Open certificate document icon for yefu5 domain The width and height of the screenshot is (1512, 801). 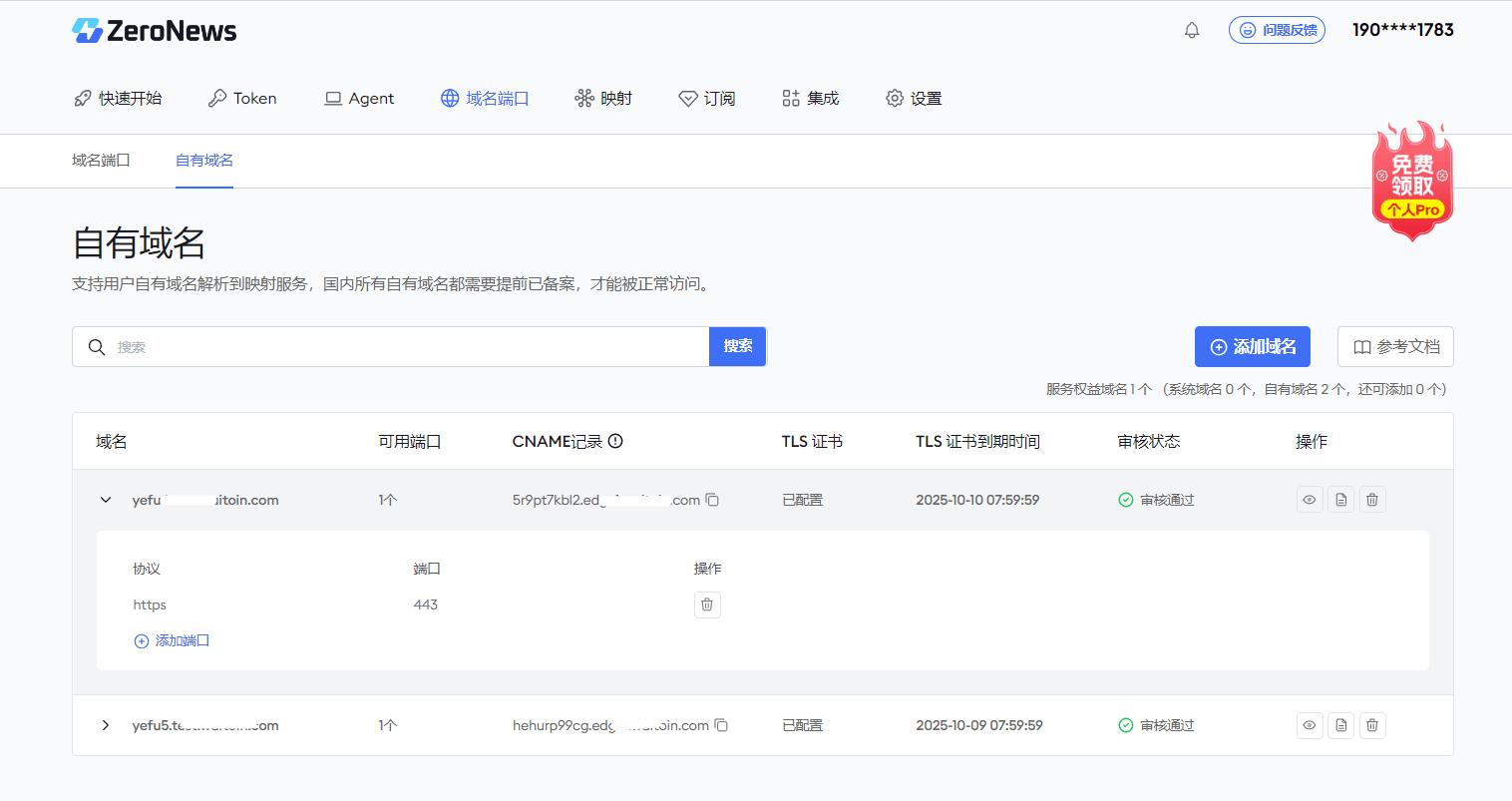[1341, 725]
